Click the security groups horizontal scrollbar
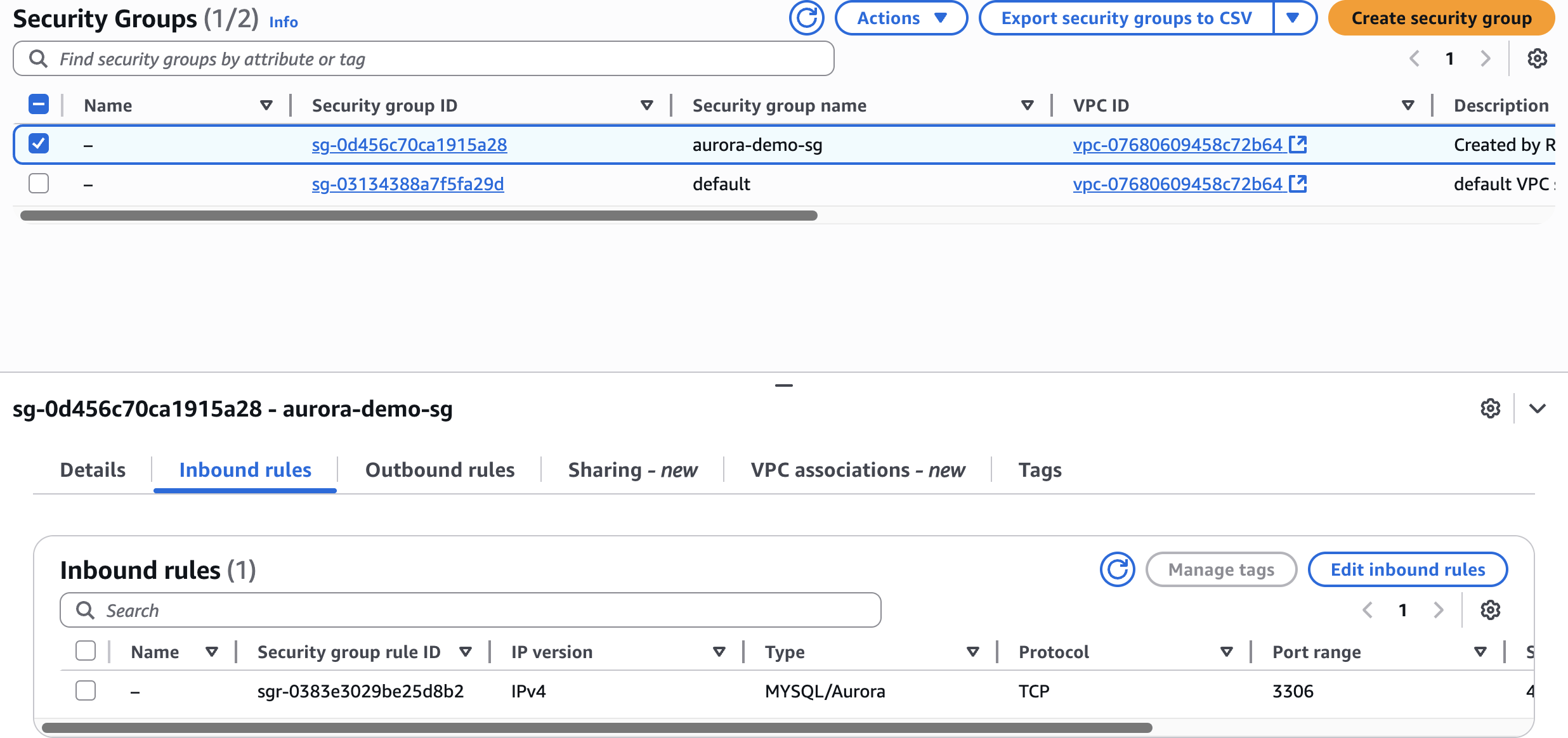The width and height of the screenshot is (1568, 738). click(x=419, y=216)
